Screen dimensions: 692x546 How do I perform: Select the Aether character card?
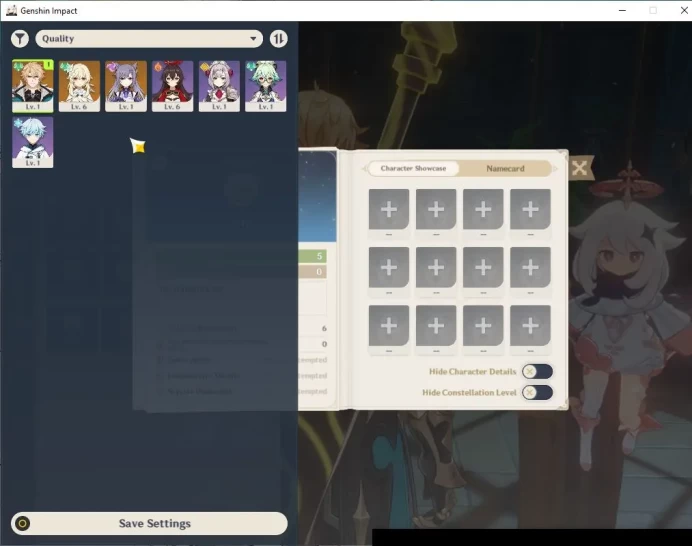click(33, 86)
